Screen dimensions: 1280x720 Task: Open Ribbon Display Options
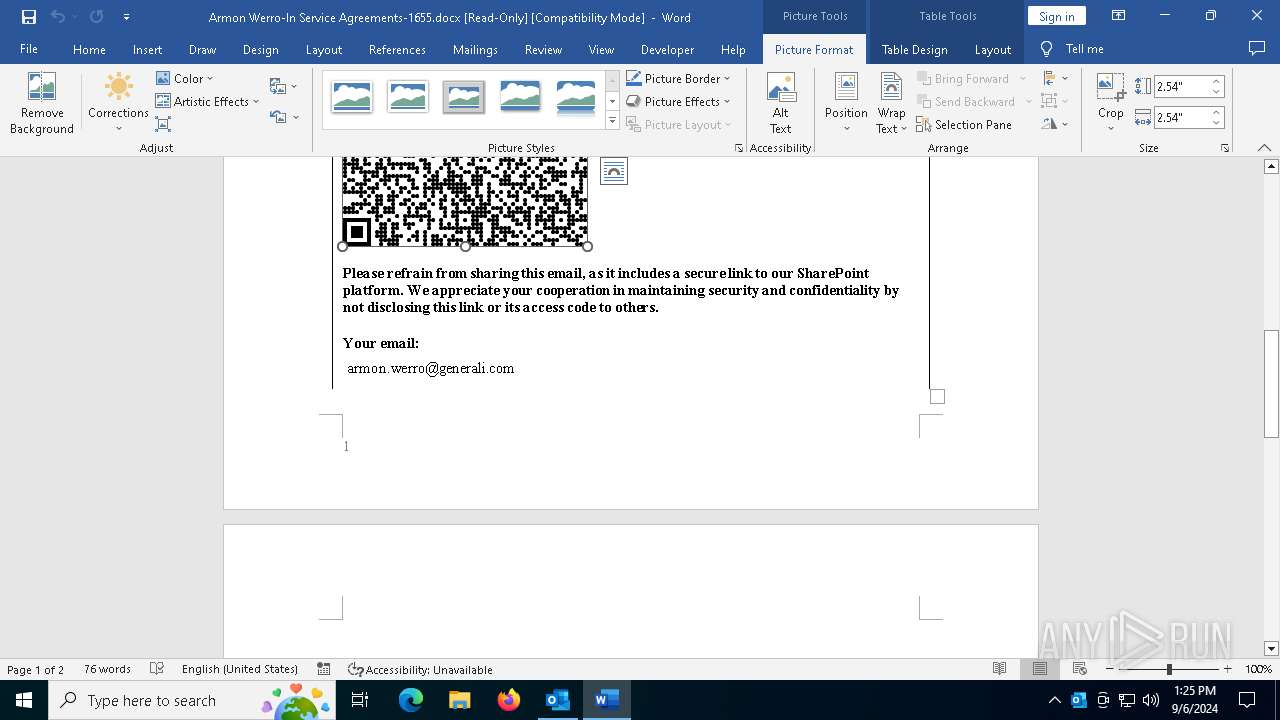pos(1118,16)
